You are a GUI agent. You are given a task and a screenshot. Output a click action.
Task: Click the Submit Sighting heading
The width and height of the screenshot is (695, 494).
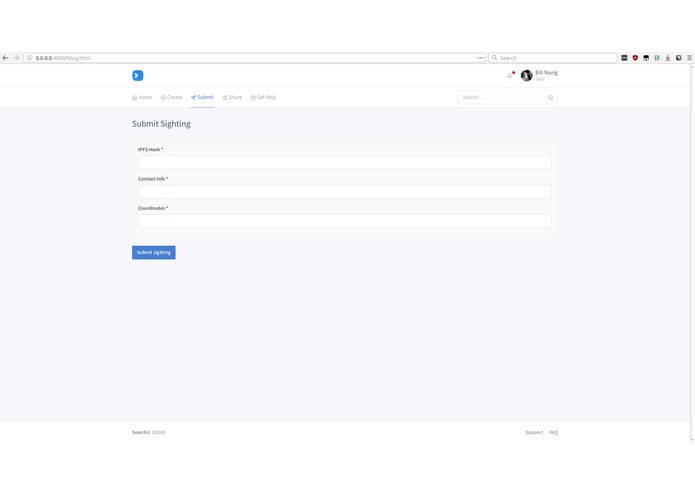point(161,124)
